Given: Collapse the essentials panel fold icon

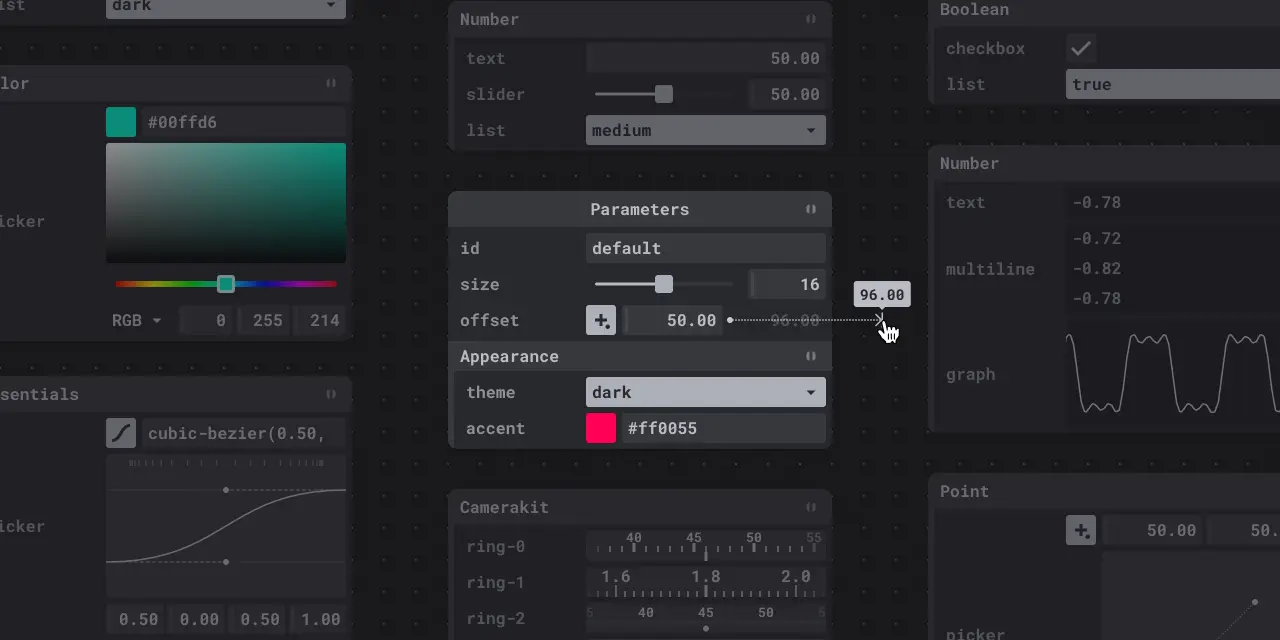Looking at the screenshot, I should click(331, 394).
